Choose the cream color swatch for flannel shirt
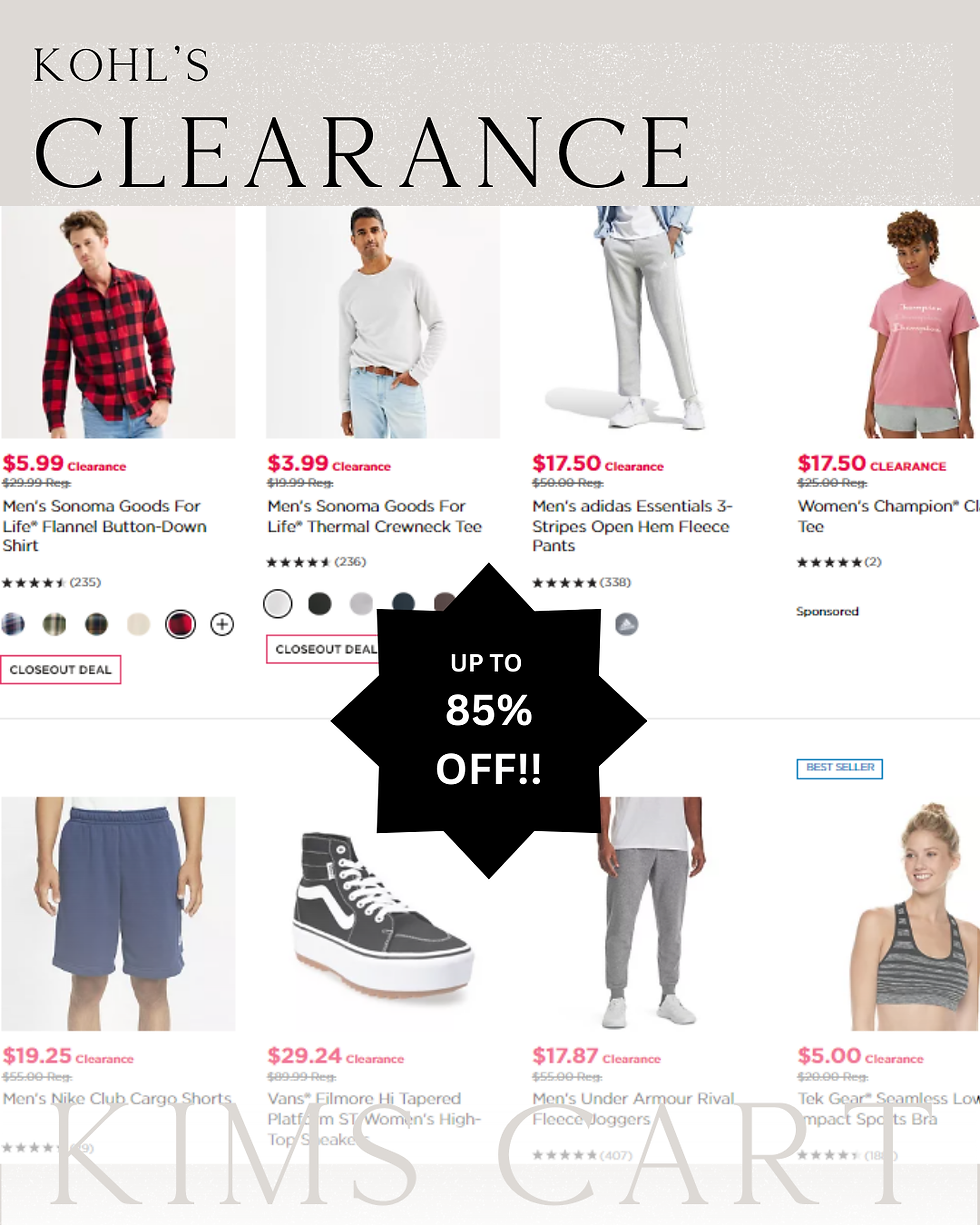The height and width of the screenshot is (1225, 980). pos(138,625)
